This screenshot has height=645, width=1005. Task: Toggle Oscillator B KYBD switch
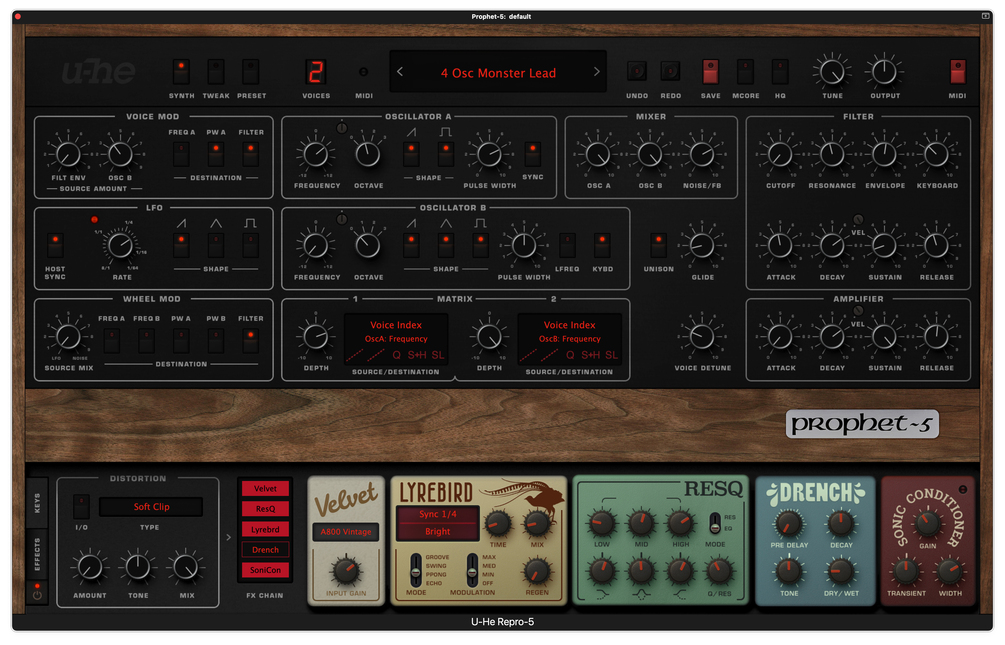602,246
